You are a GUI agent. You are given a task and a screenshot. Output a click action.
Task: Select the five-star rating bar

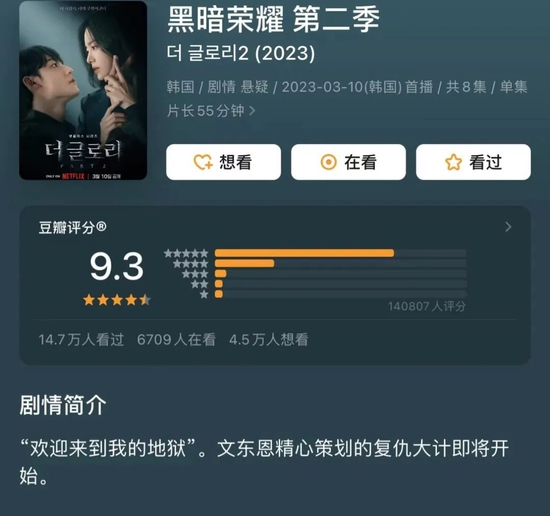tap(341, 253)
